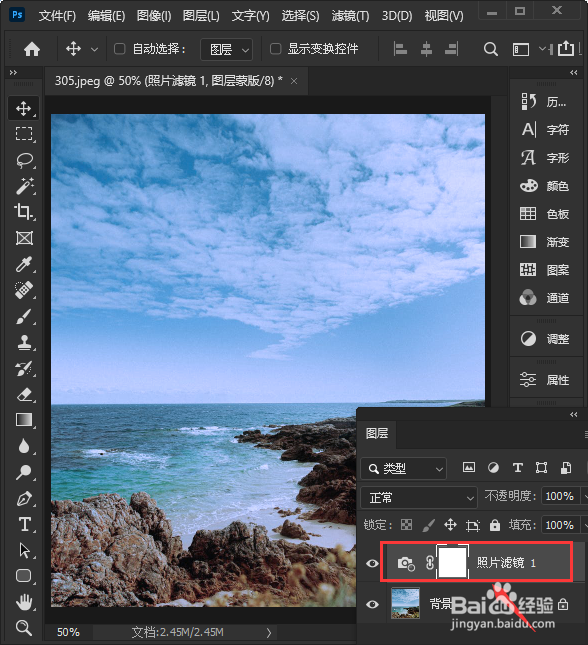Click the Search magnifier in options bar
Screen dimensions: 588x645
pos(490,49)
